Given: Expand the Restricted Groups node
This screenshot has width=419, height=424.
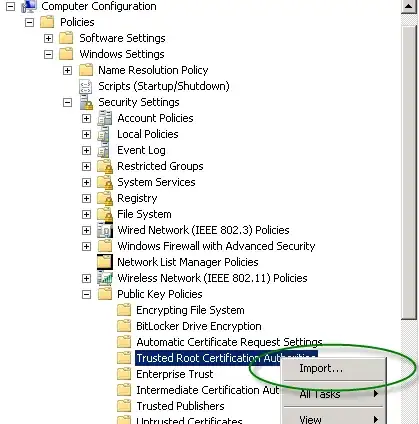Looking at the screenshot, I should click(86, 166).
